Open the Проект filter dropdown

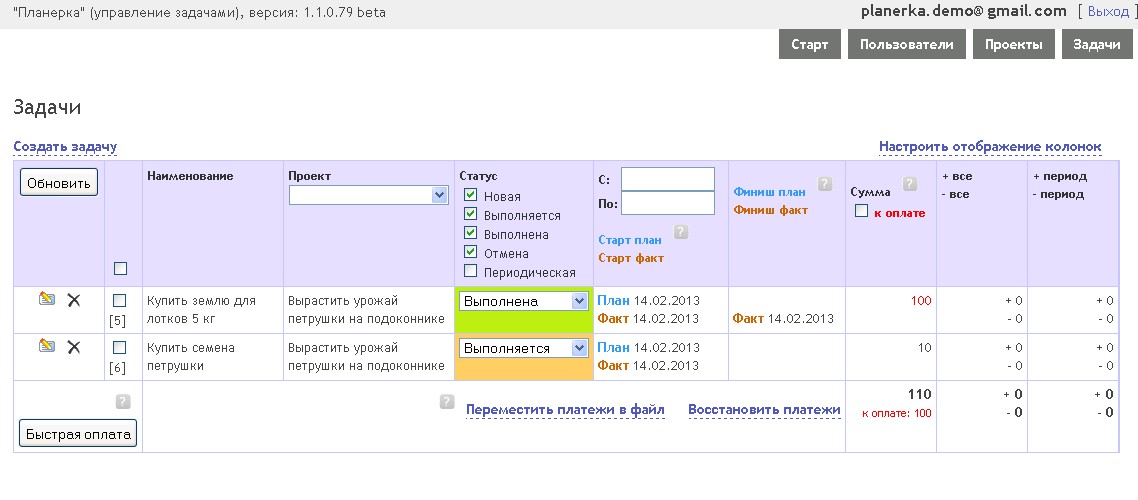pyautogui.click(x=368, y=195)
